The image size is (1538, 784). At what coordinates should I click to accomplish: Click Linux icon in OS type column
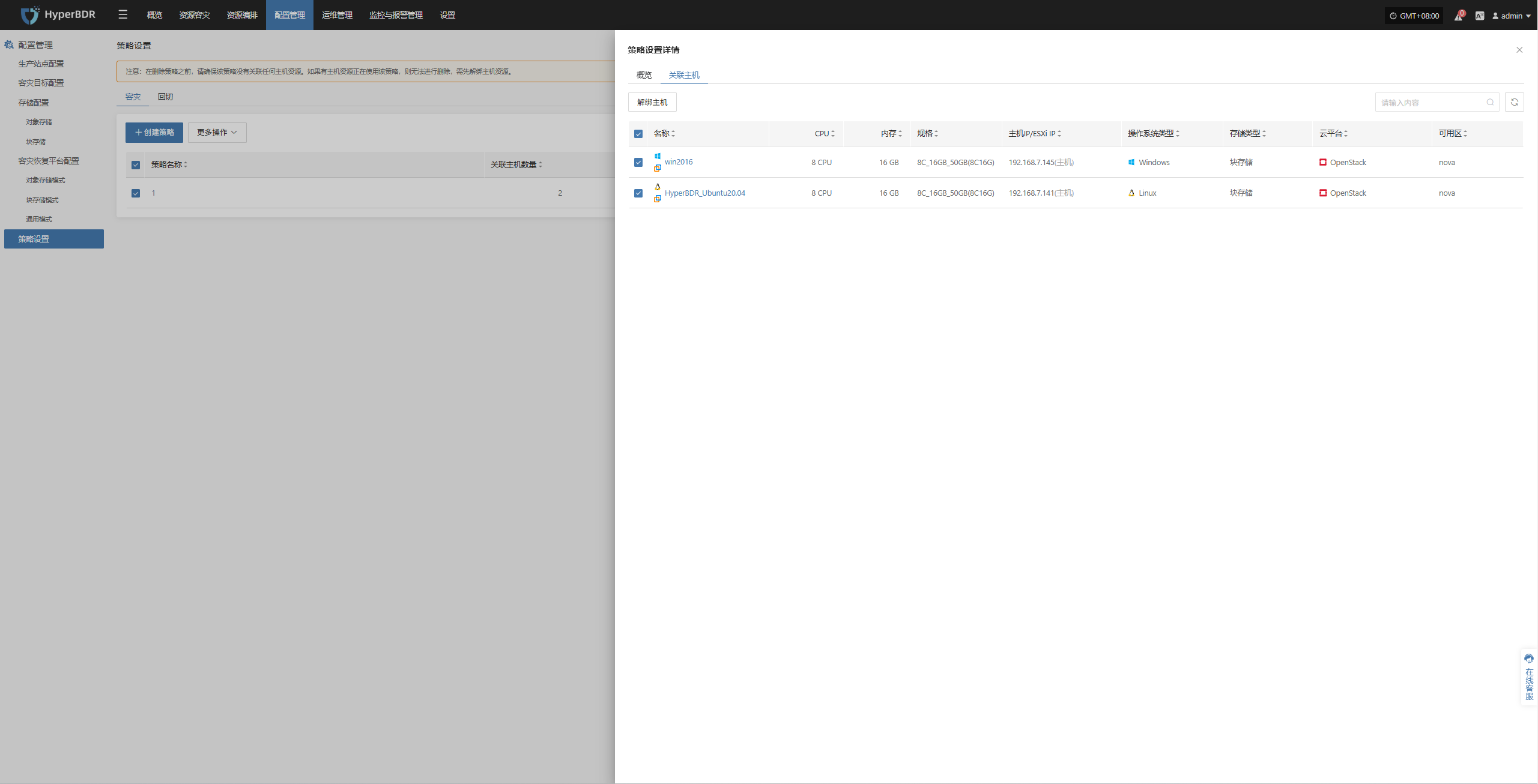(x=1131, y=193)
